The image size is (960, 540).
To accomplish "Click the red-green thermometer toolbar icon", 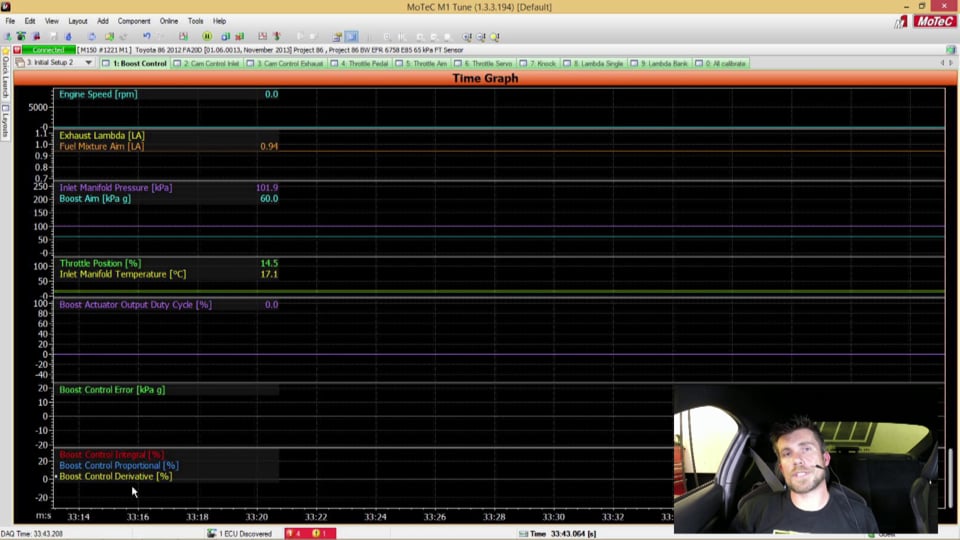I will pos(276,37).
